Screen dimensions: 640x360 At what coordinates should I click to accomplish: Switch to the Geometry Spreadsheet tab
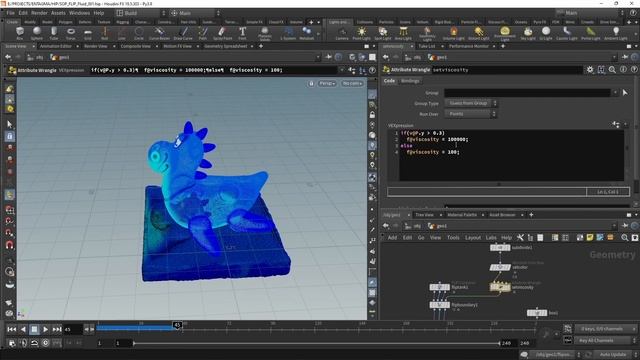pos(226,46)
